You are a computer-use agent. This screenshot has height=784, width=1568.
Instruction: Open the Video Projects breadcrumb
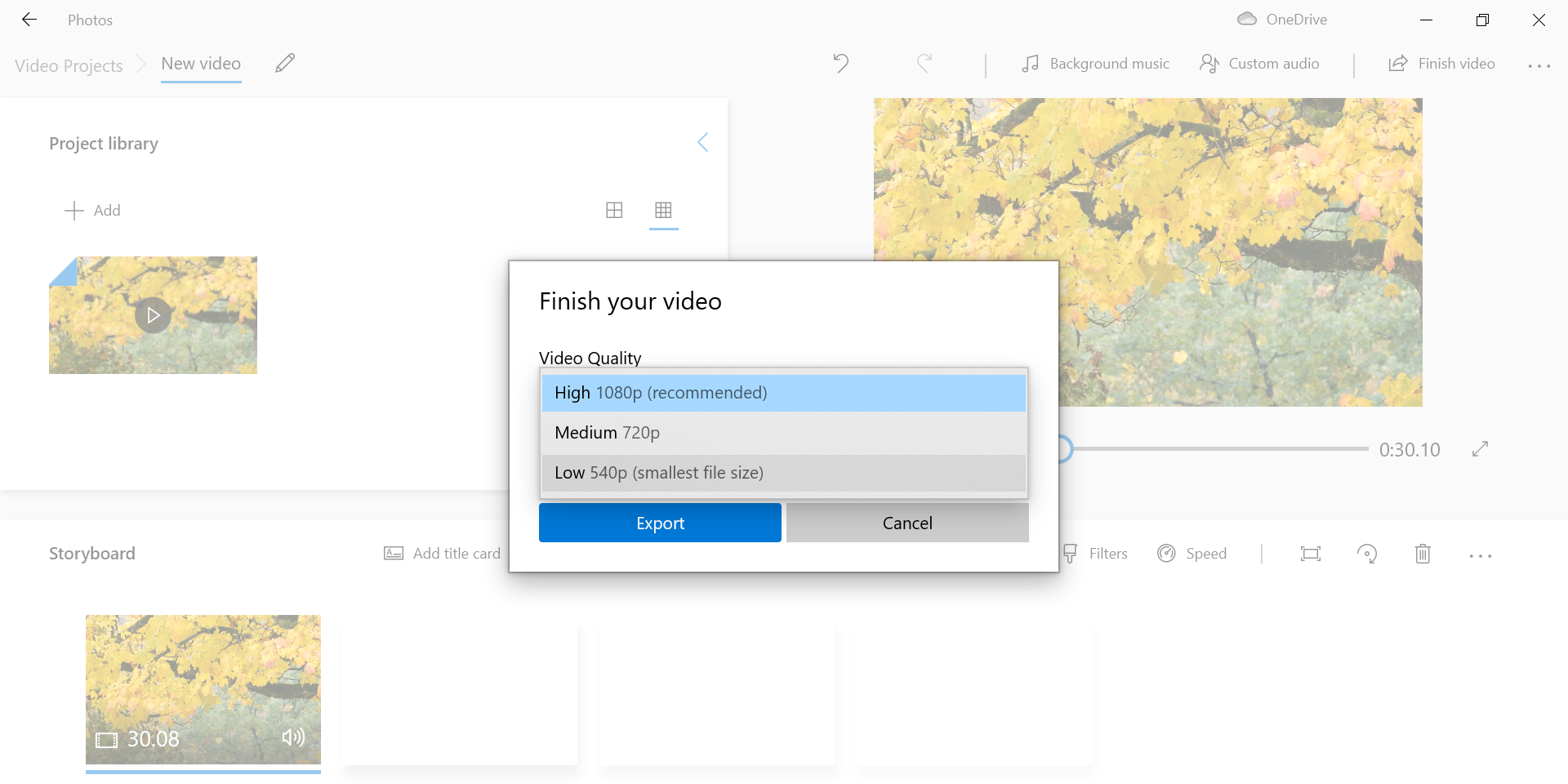69,65
